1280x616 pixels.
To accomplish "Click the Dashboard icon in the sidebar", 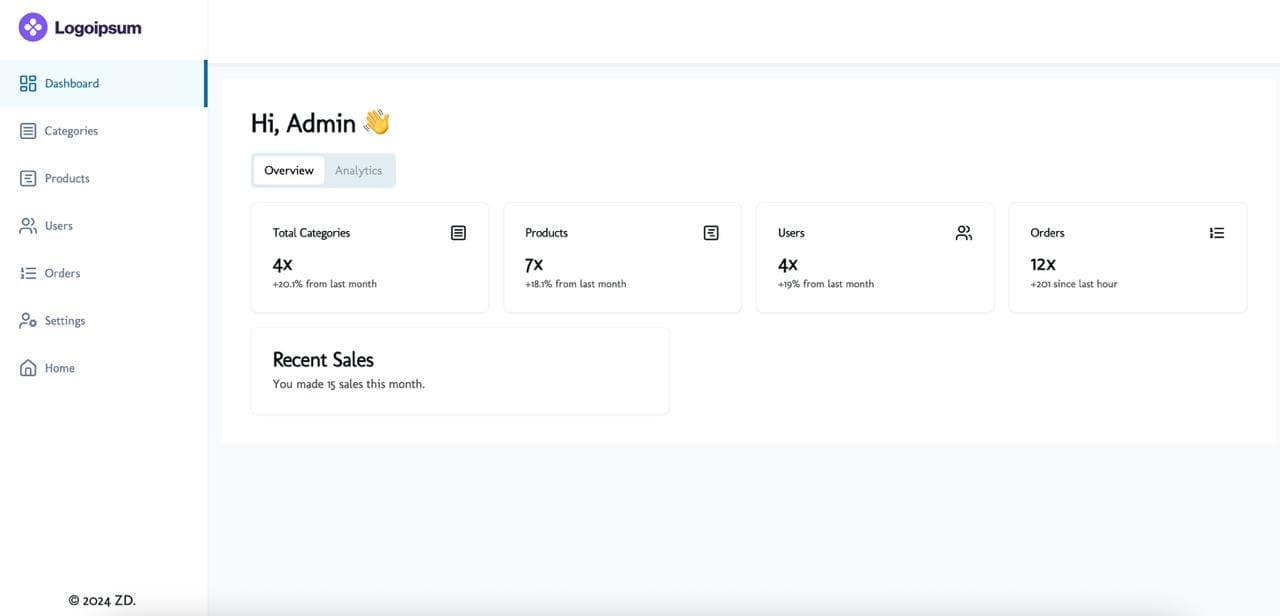I will click(x=27, y=83).
